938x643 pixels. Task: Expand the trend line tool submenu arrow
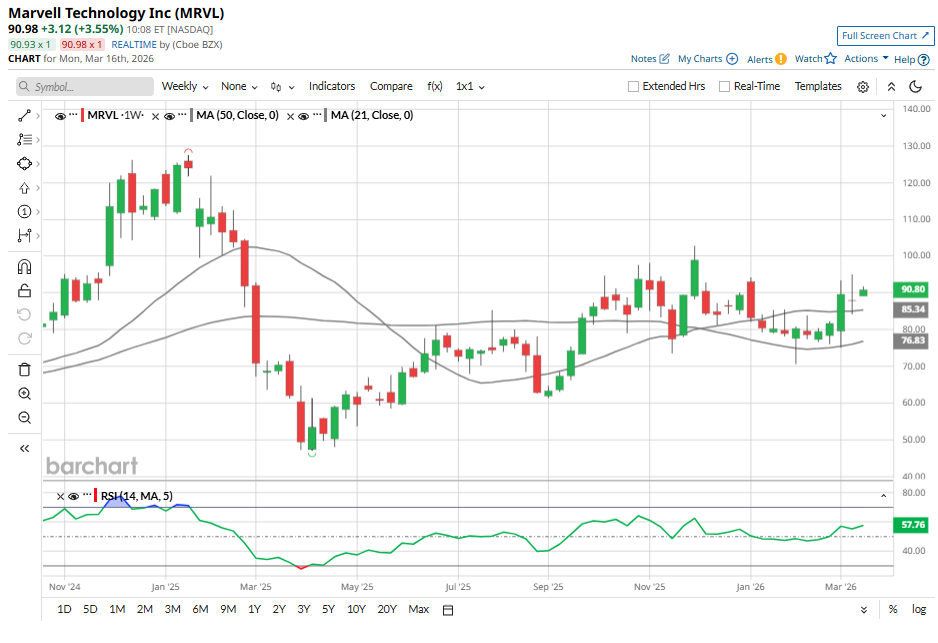tap(38, 115)
